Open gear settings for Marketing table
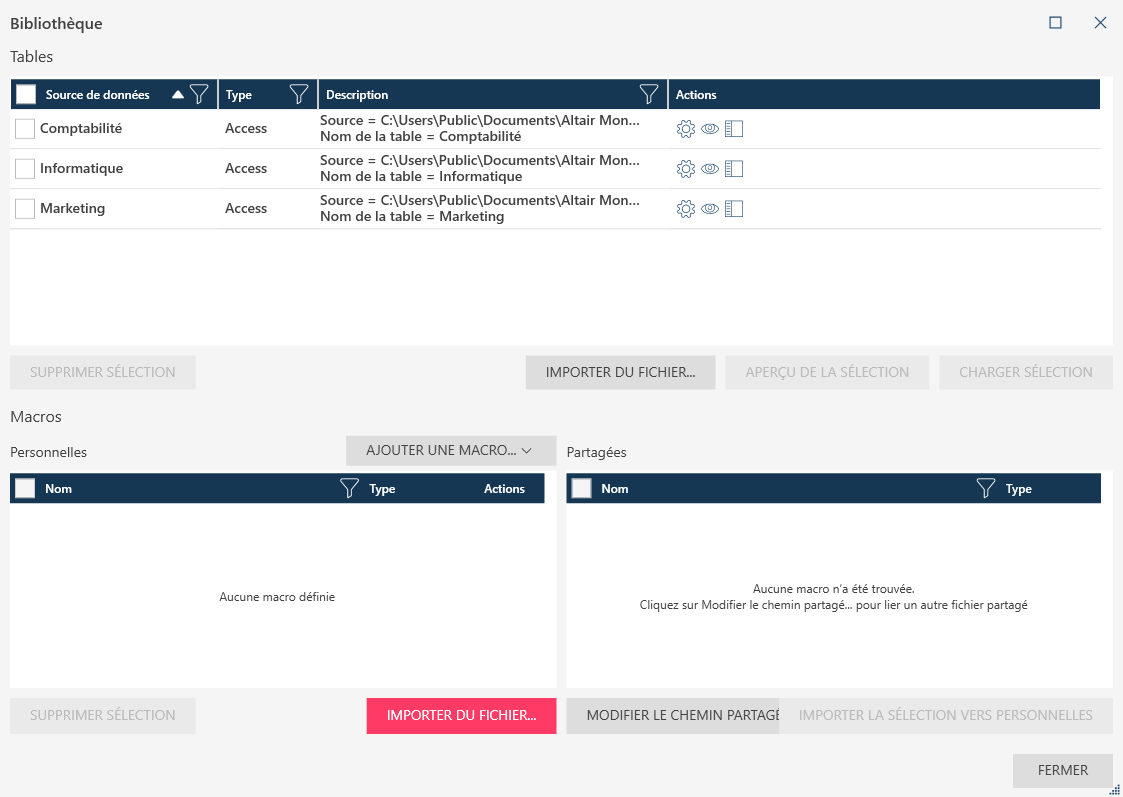 coord(685,209)
